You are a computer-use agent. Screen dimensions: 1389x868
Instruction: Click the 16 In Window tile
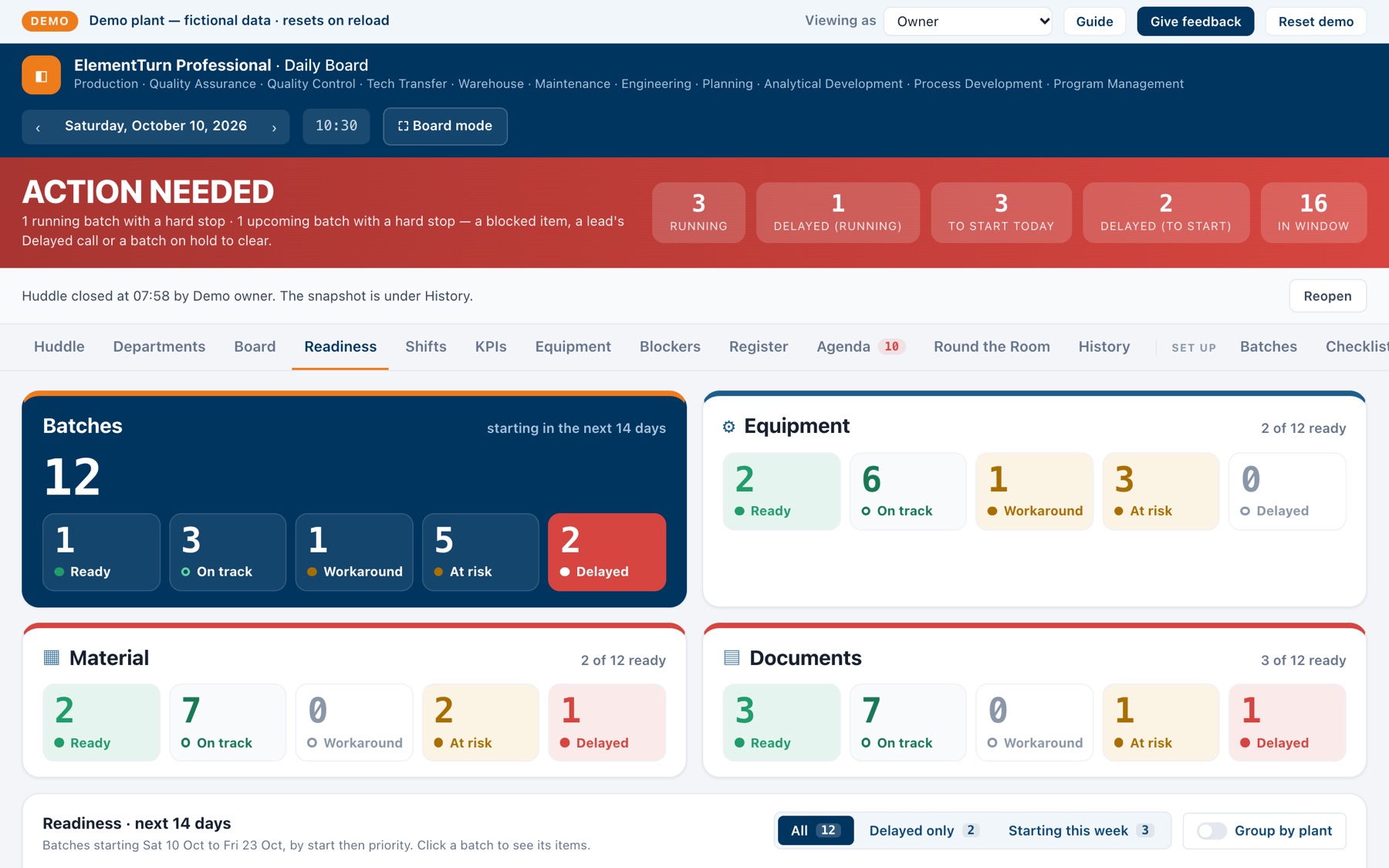pos(1313,213)
